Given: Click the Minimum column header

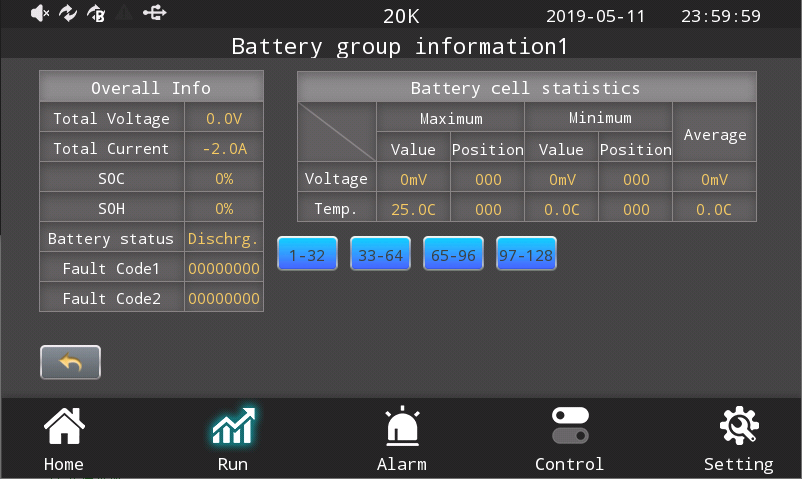Looking at the screenshot, I should point(599,118).
